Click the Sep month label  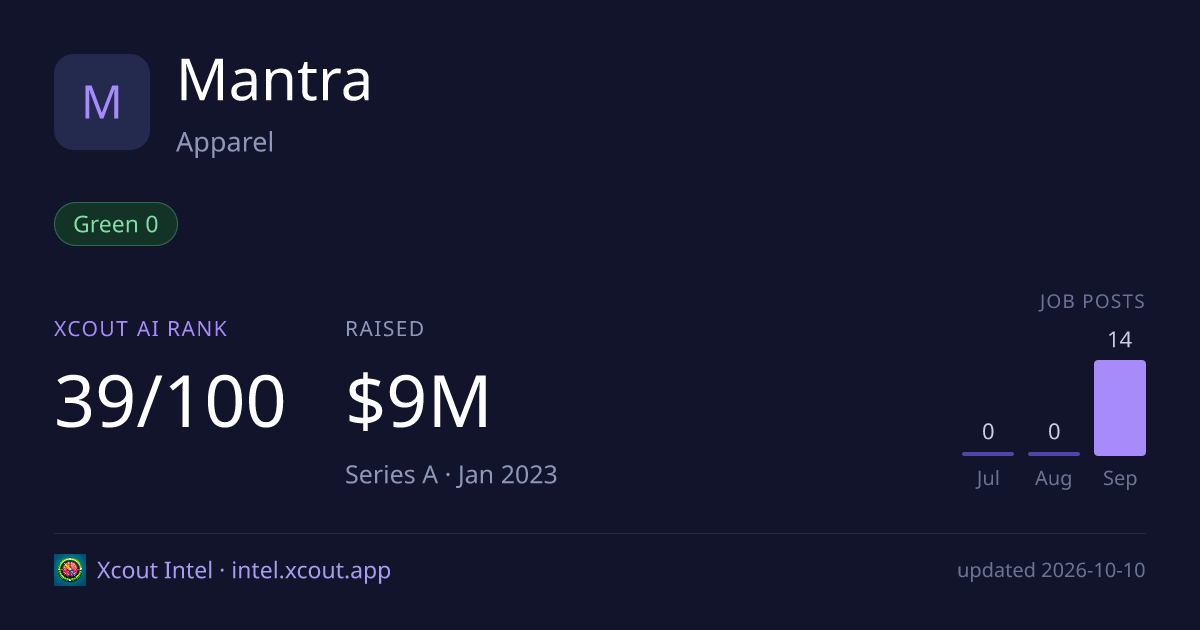[x=1120, y=478]
